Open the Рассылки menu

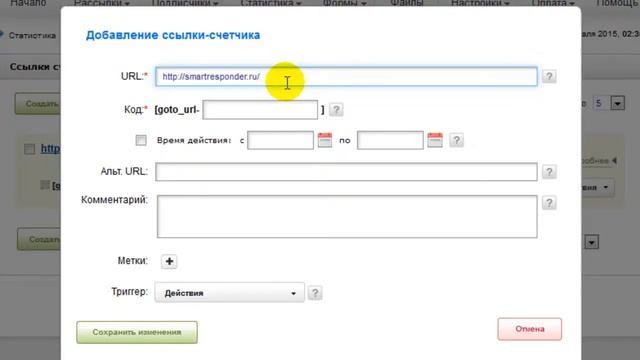102,3
